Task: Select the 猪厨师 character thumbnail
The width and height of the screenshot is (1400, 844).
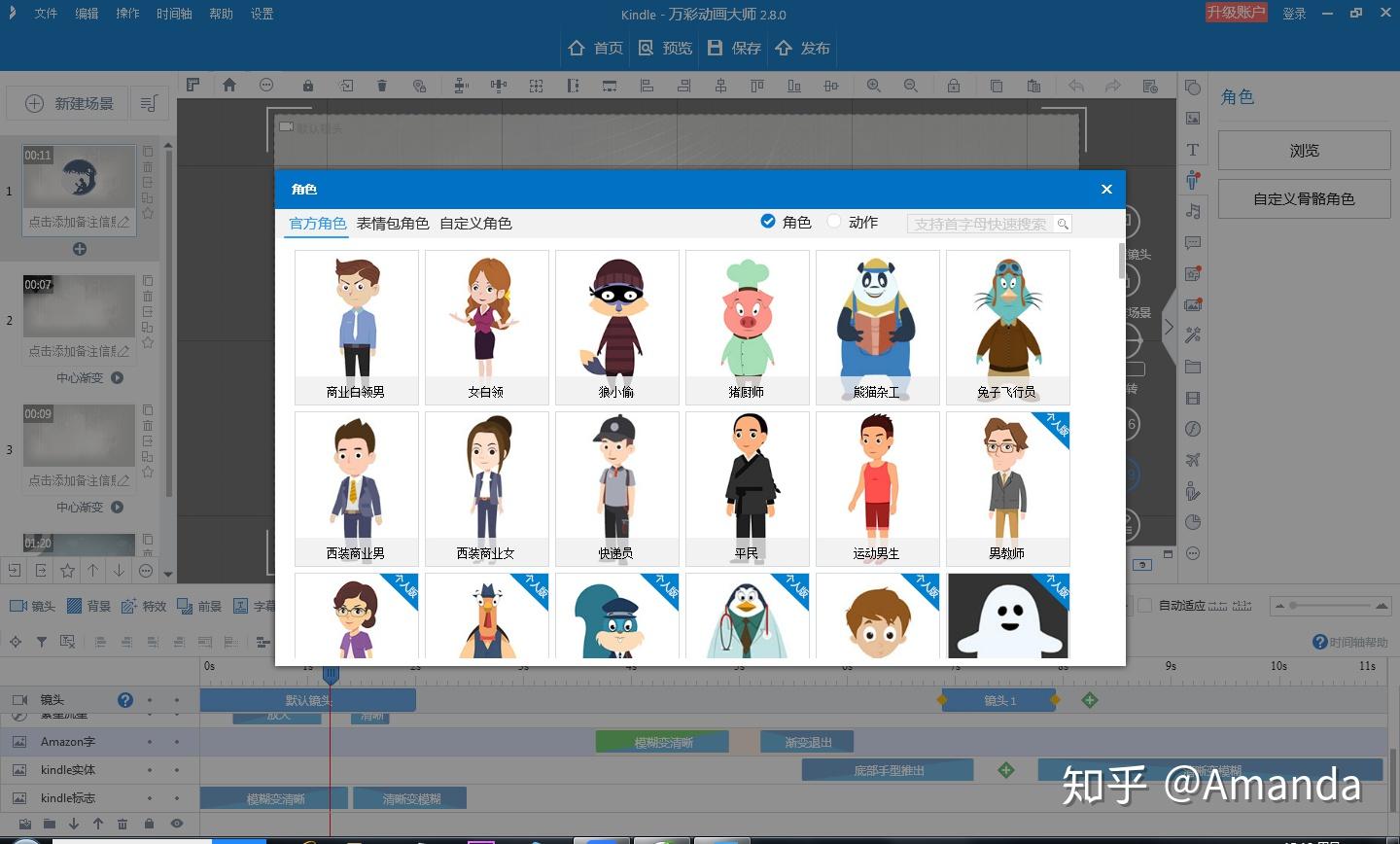Action: (x=748, y=328)
